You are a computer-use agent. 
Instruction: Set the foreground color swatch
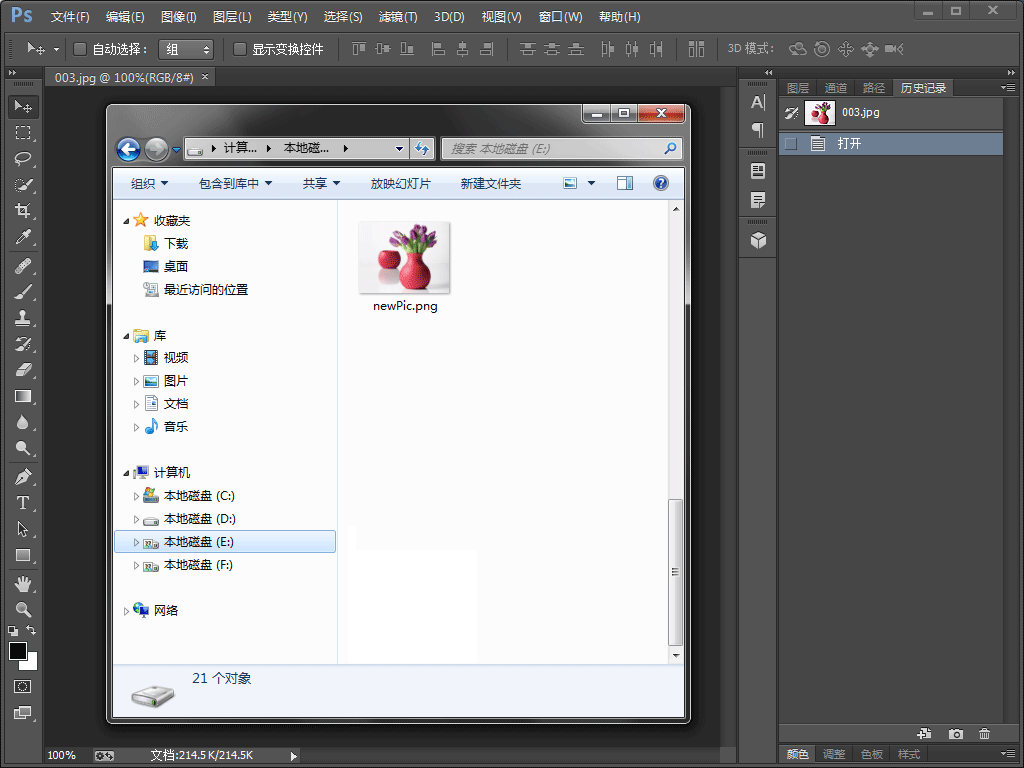pos(18,651)
